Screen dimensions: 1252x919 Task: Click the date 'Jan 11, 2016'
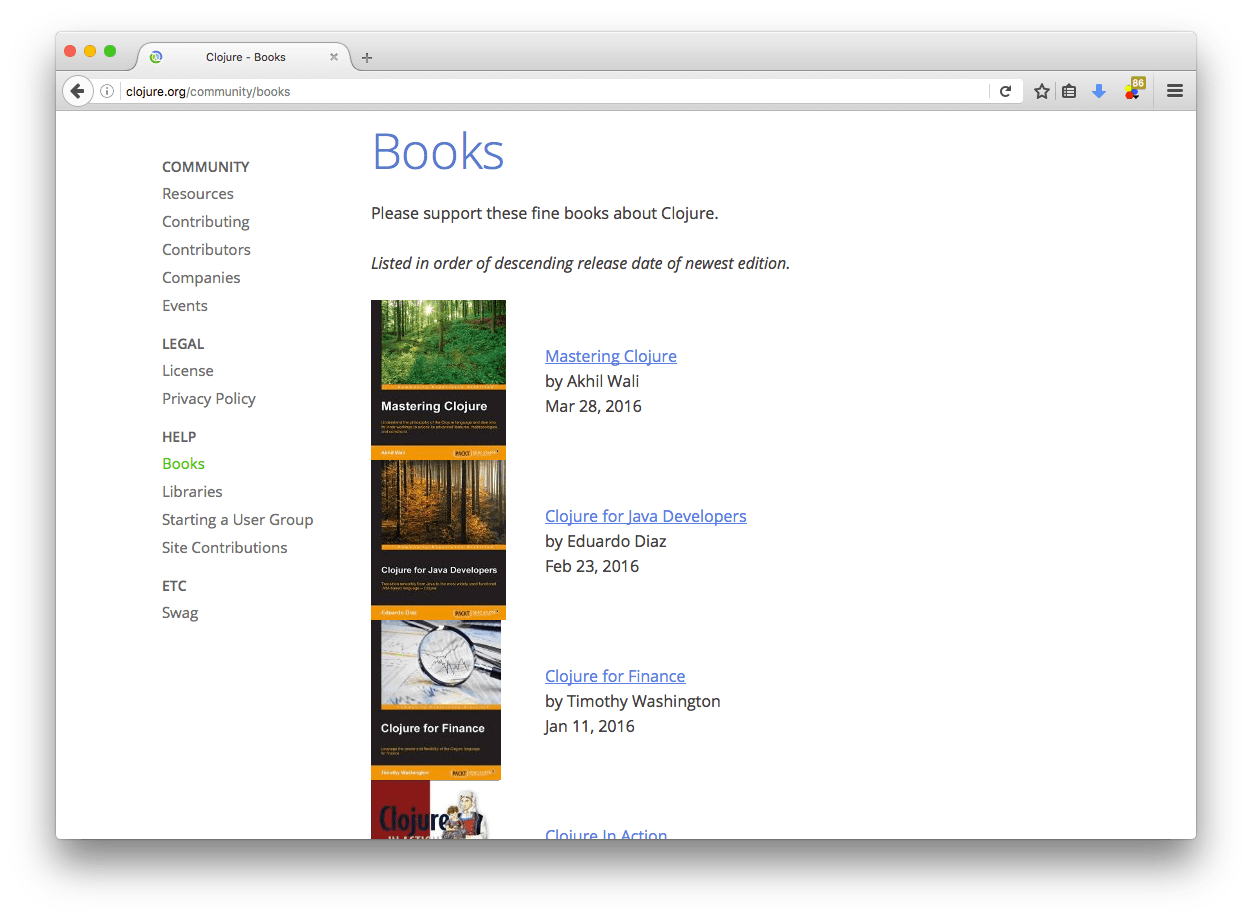tap(590, 726)
